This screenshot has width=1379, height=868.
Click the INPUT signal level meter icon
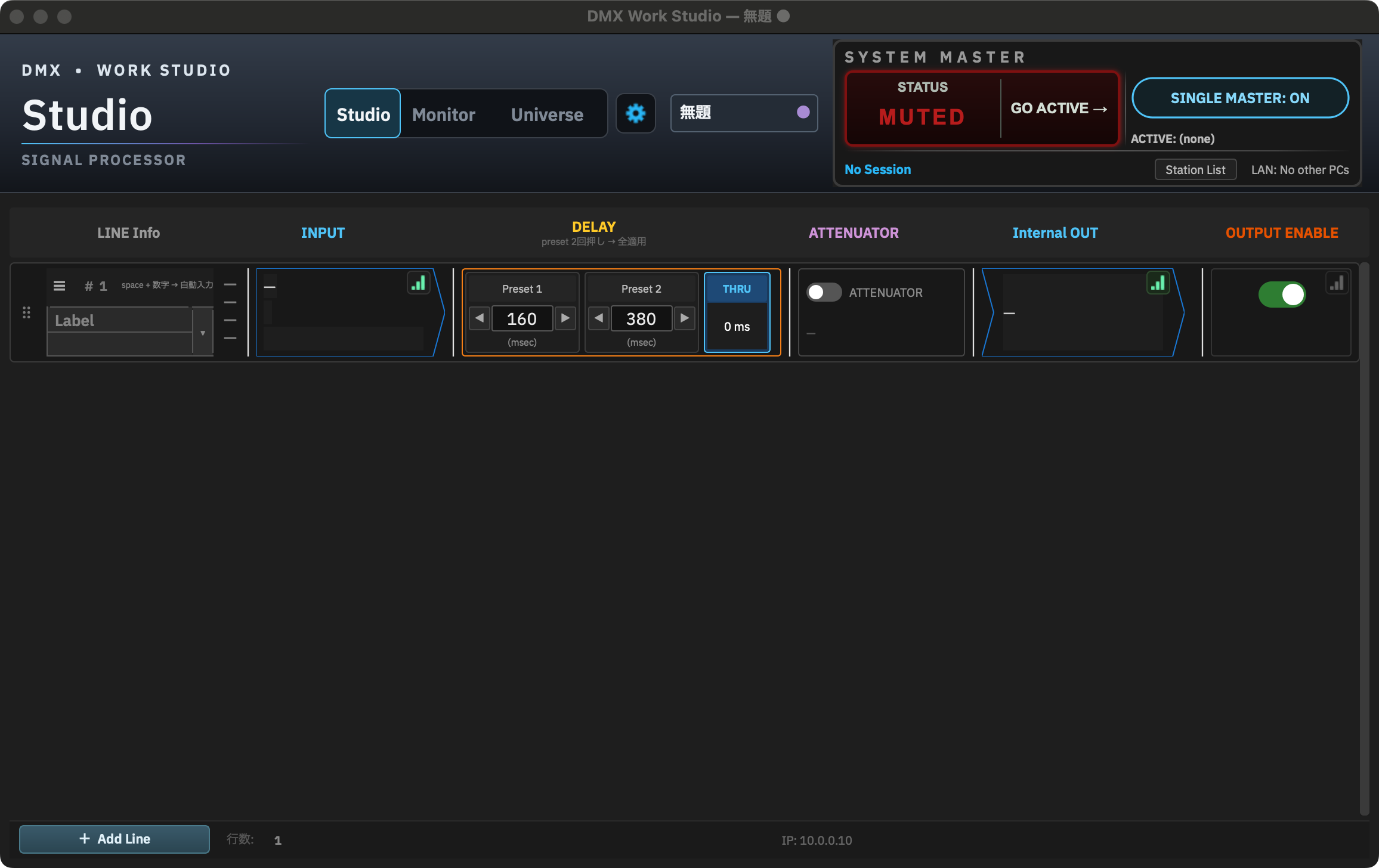[419, 283]
